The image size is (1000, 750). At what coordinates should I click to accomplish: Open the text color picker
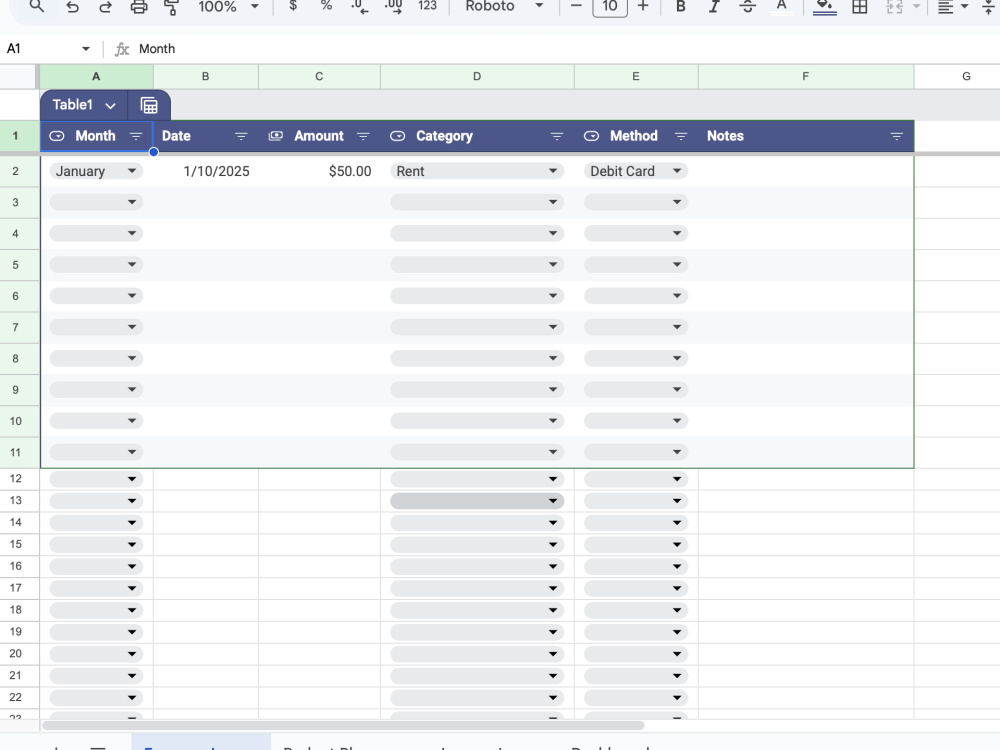click(x=781, y=6)
